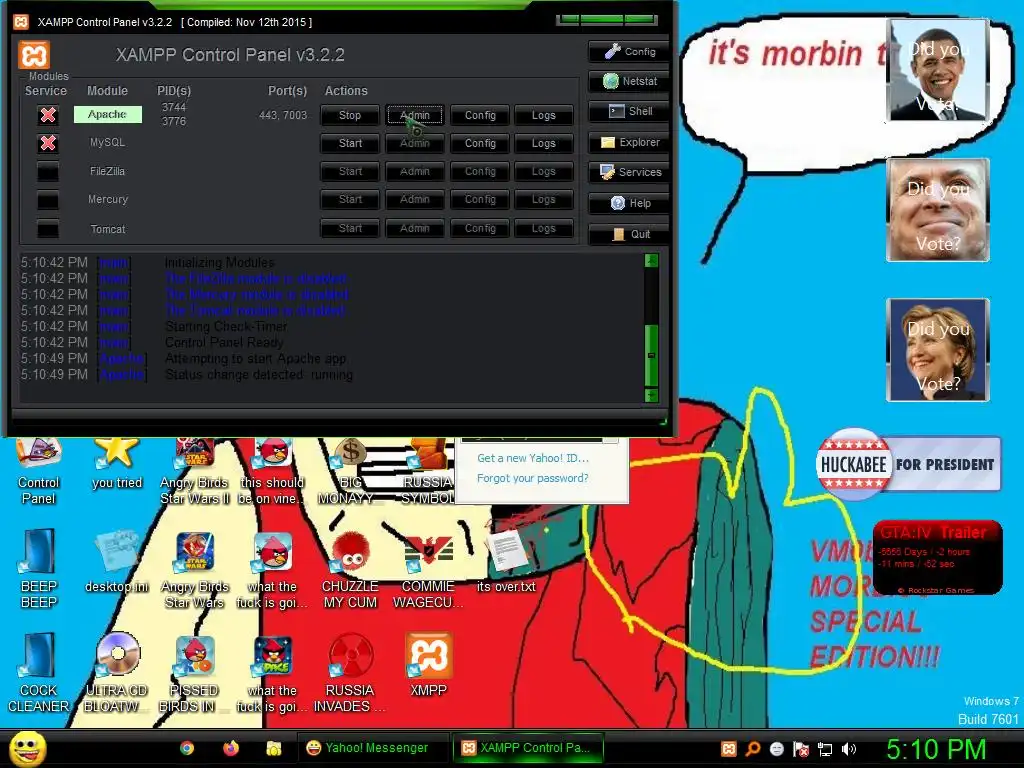Click the Tomcat Start button

(349, 228)
